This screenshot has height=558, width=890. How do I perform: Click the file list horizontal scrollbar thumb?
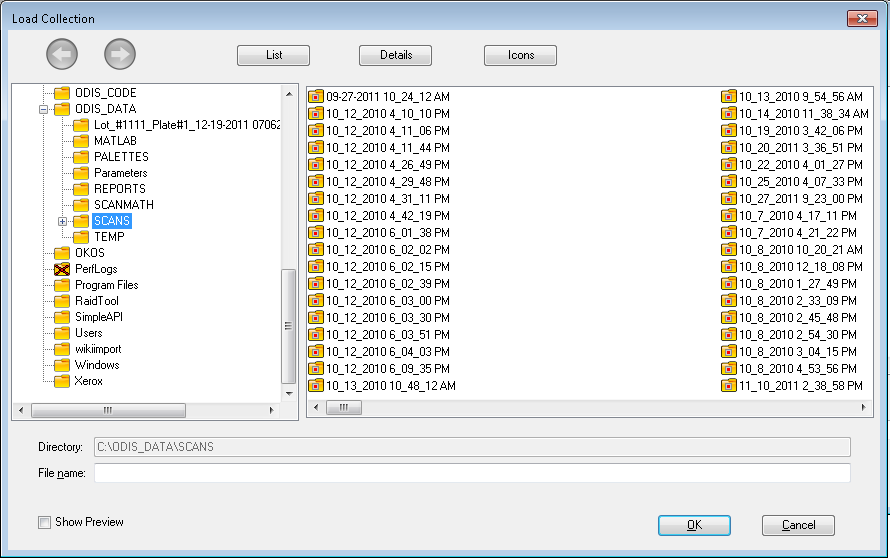click(344, 408)
